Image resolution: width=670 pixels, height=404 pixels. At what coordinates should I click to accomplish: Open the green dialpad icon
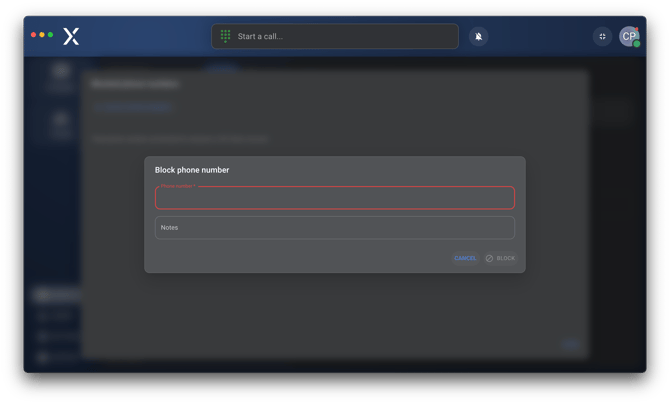(225, 36)
